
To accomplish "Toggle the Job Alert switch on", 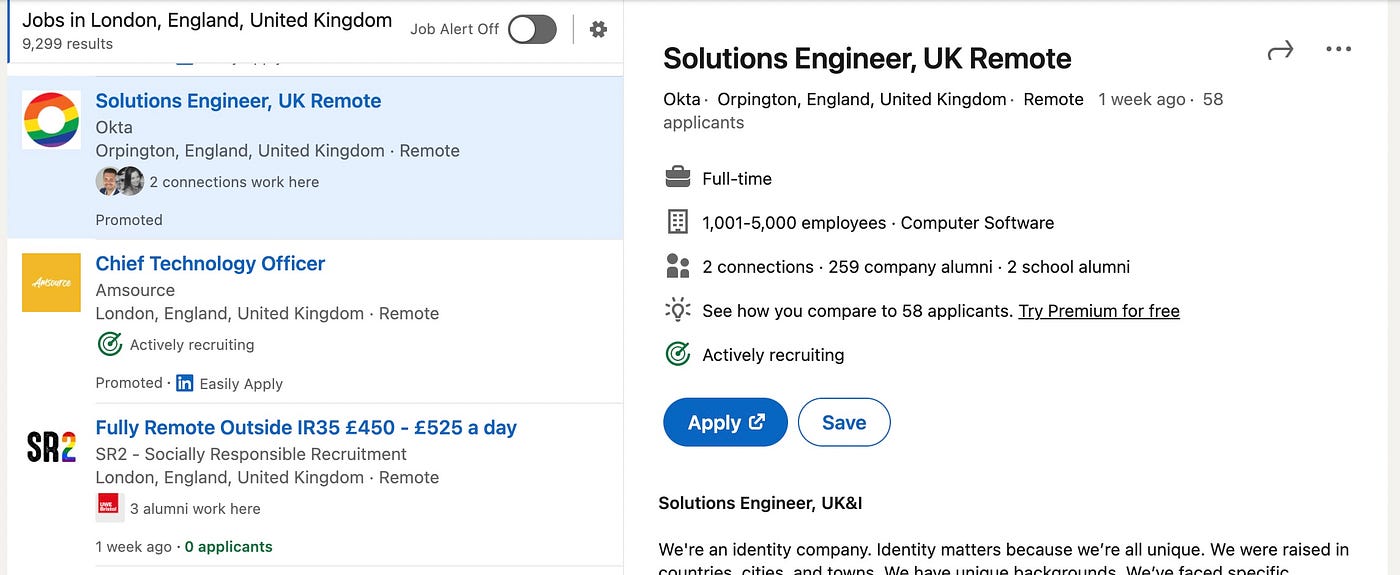I will [x=532, y=29].
